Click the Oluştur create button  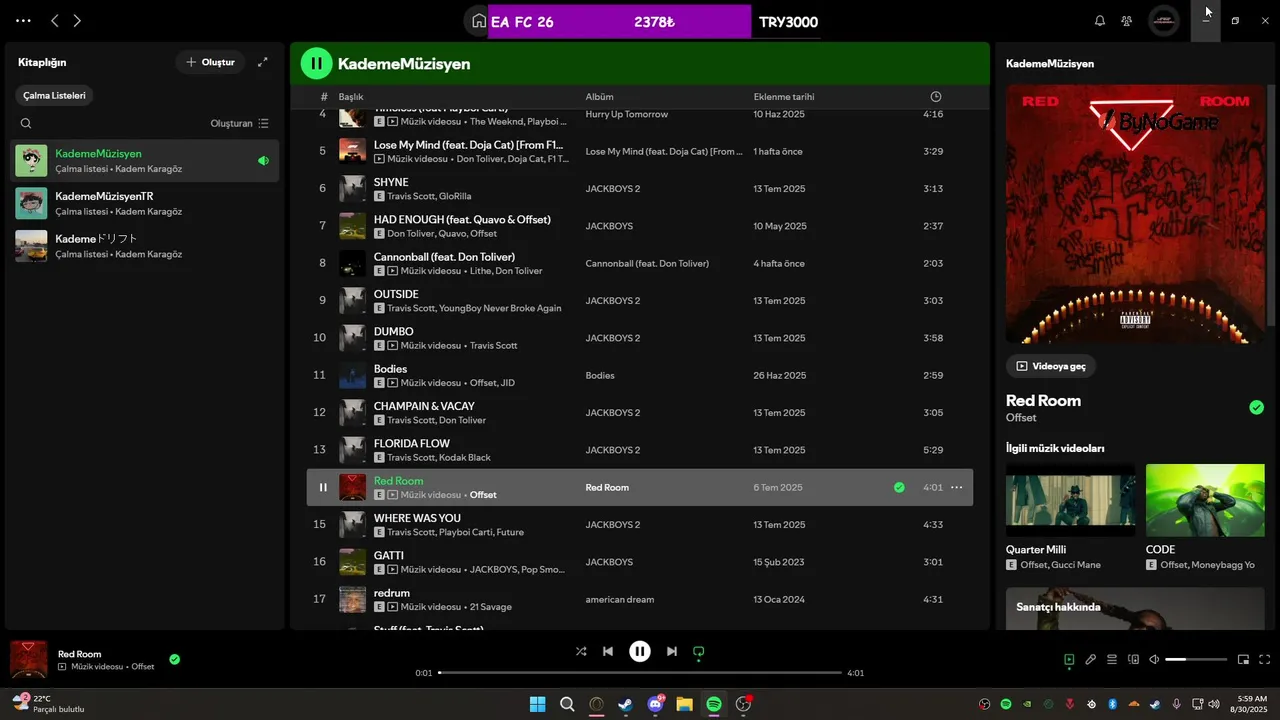210,62
